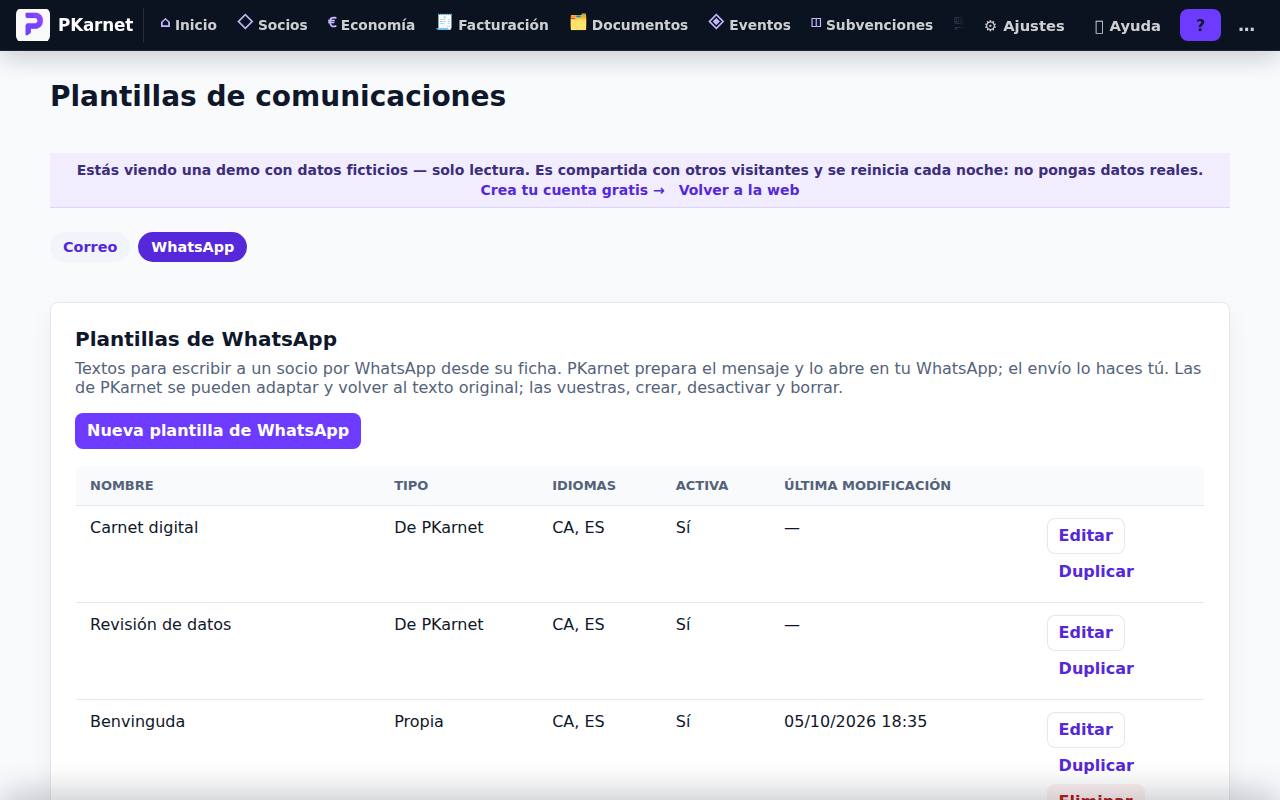
Task: Open the Subvenciones section
Action: (871, 25)
